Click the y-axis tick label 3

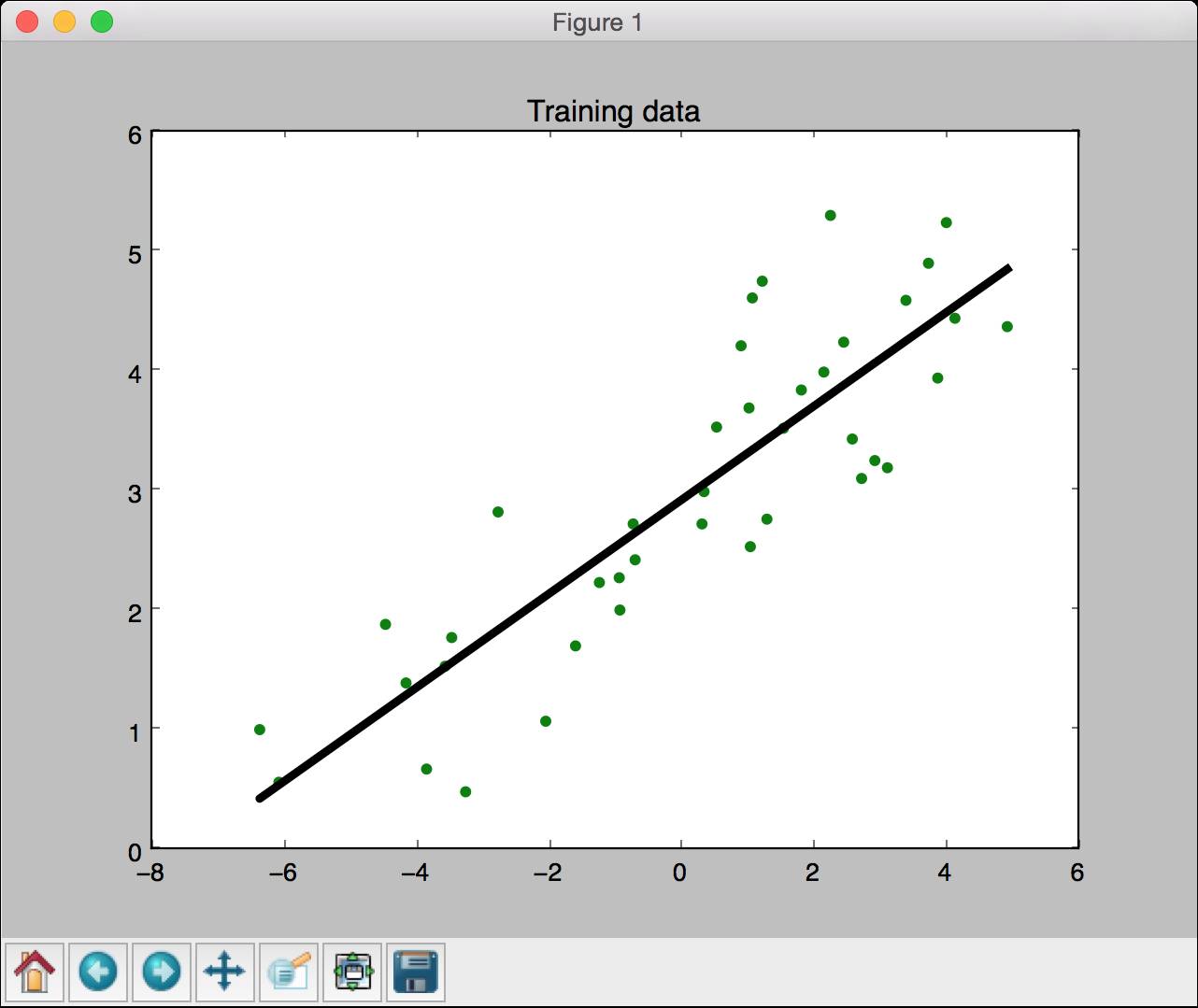[135, 492]
